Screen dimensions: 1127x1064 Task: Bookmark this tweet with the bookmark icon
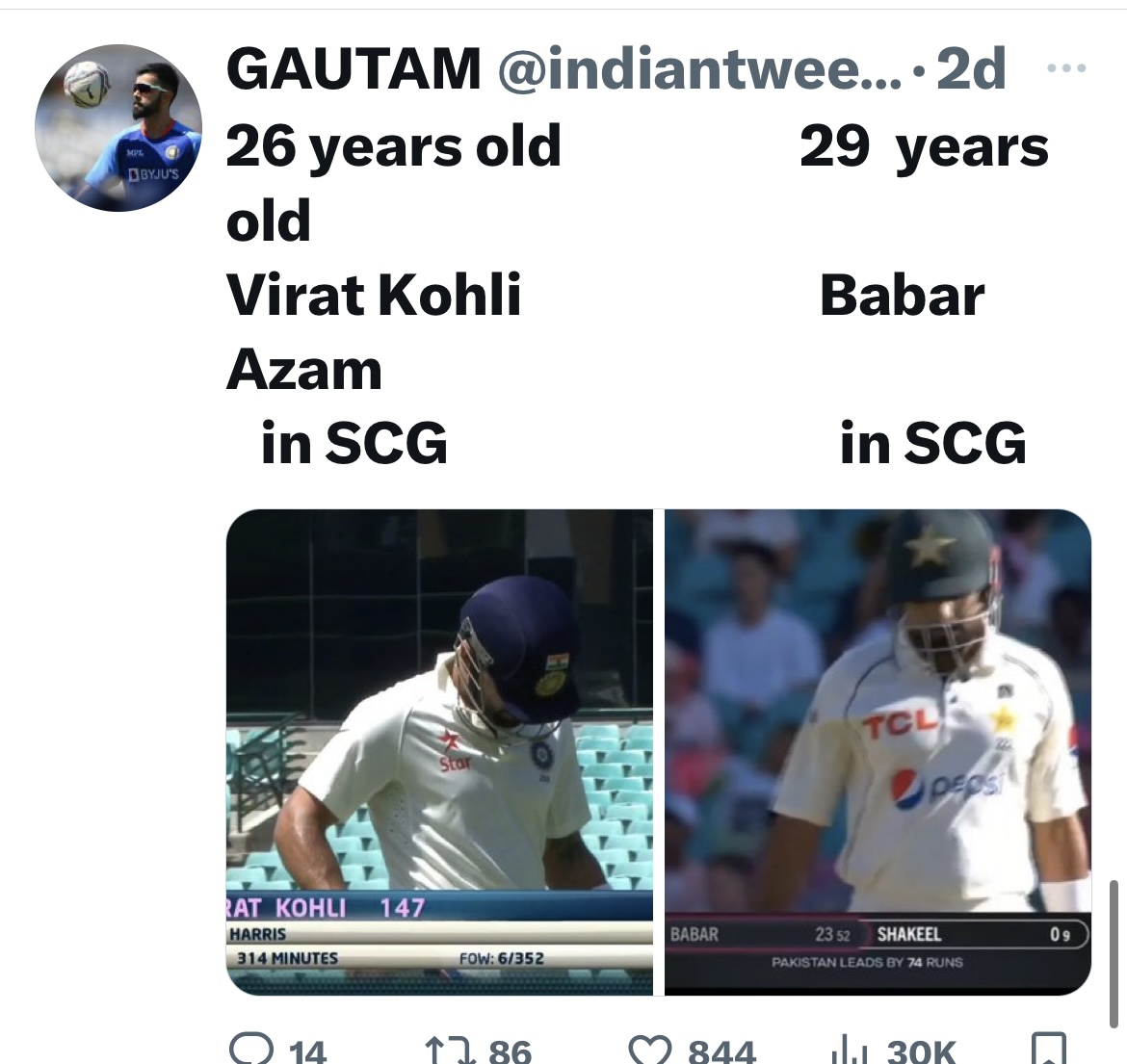point(1049,1049)
